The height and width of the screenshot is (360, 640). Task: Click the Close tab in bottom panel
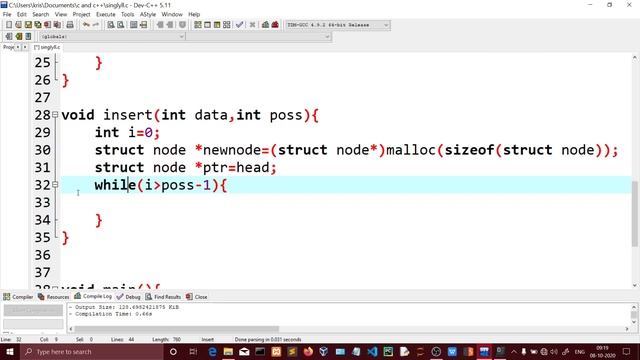tap(196, 297)
